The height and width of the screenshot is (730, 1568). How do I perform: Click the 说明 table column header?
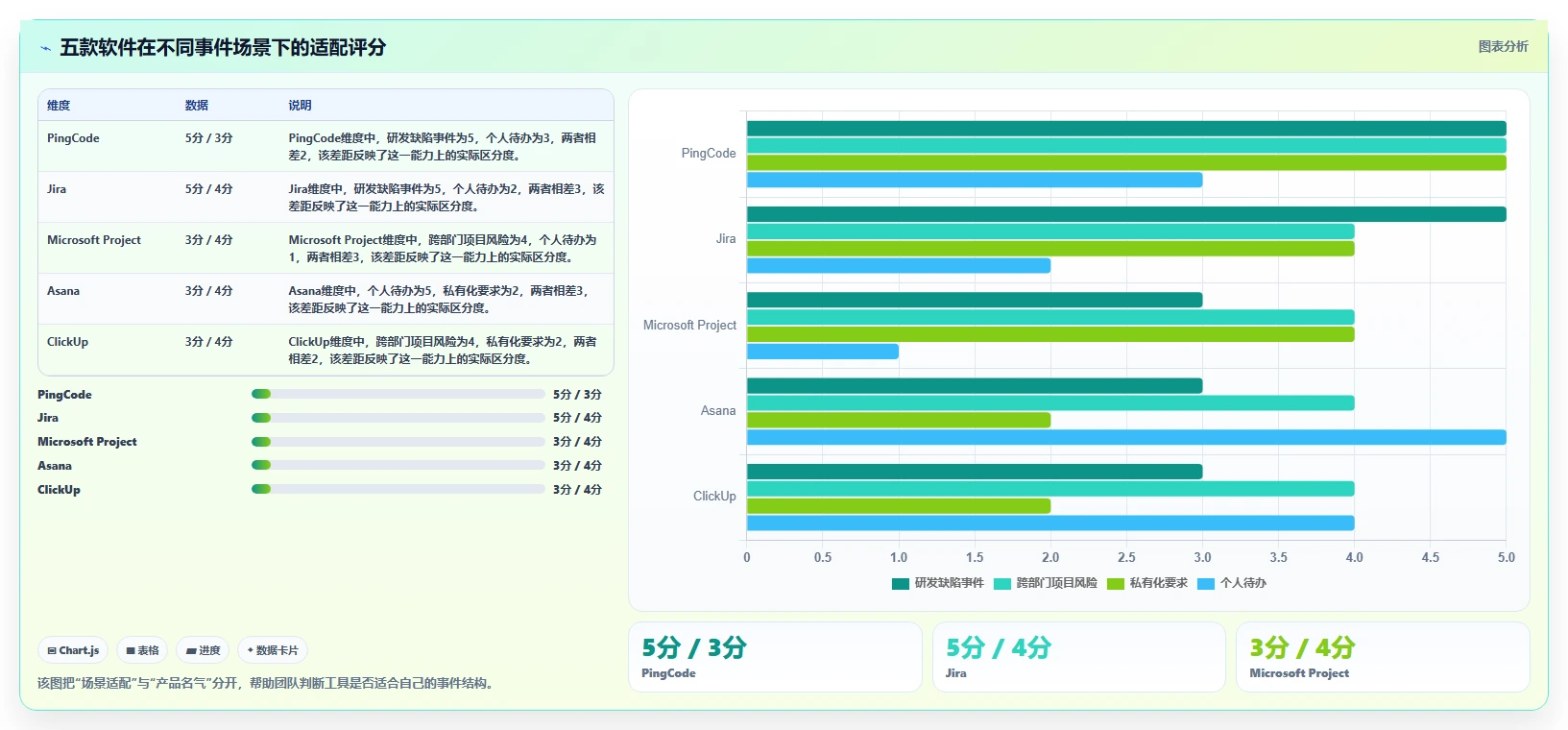pos(301,106)
